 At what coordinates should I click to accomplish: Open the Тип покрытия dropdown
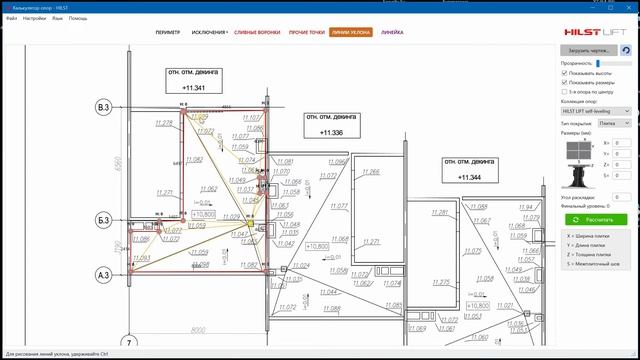615,123
